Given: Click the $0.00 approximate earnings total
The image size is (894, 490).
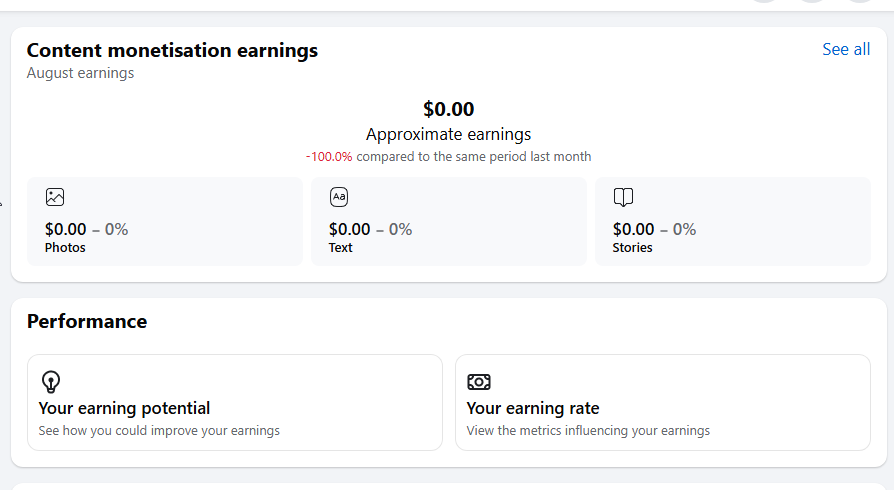Looking at the screenshot, I should pos(449,109).
